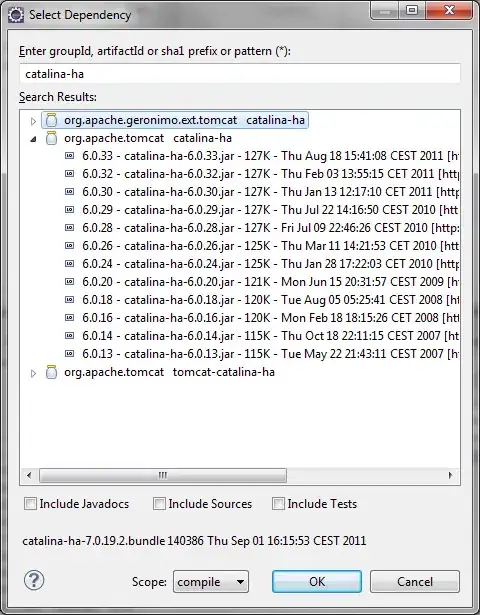This screenshot has width=480, height=615.
Task: Enable the Include Javadocs checkbox
Action: [30, 504]
